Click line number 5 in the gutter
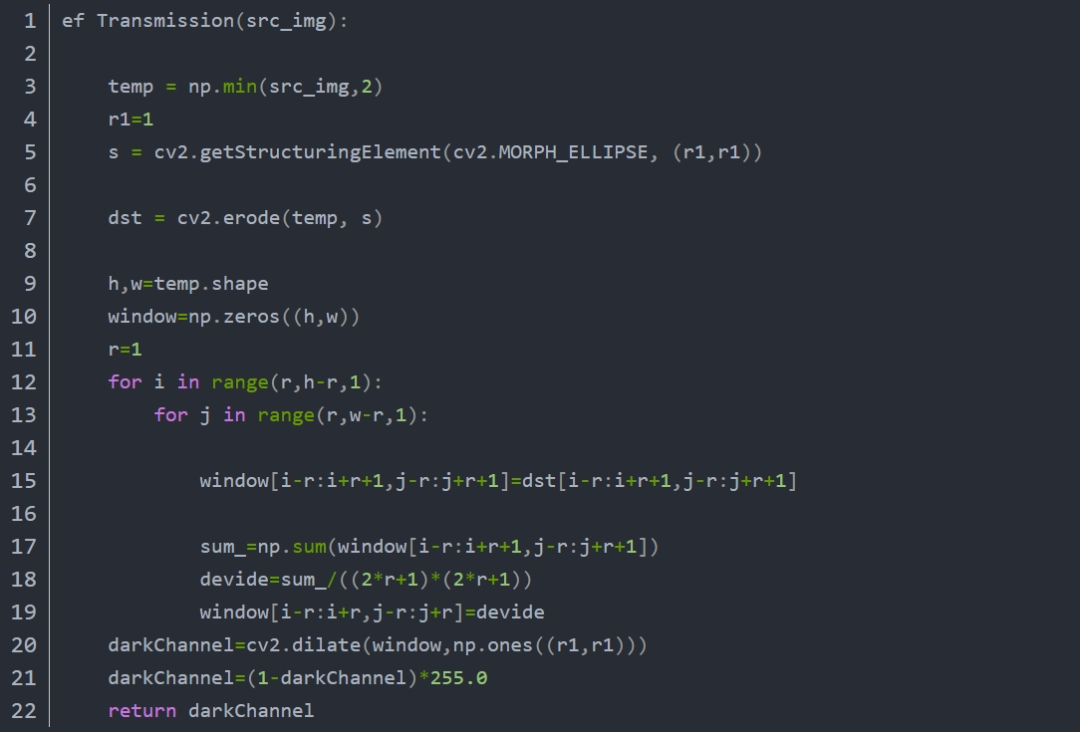 pos(30,152)
